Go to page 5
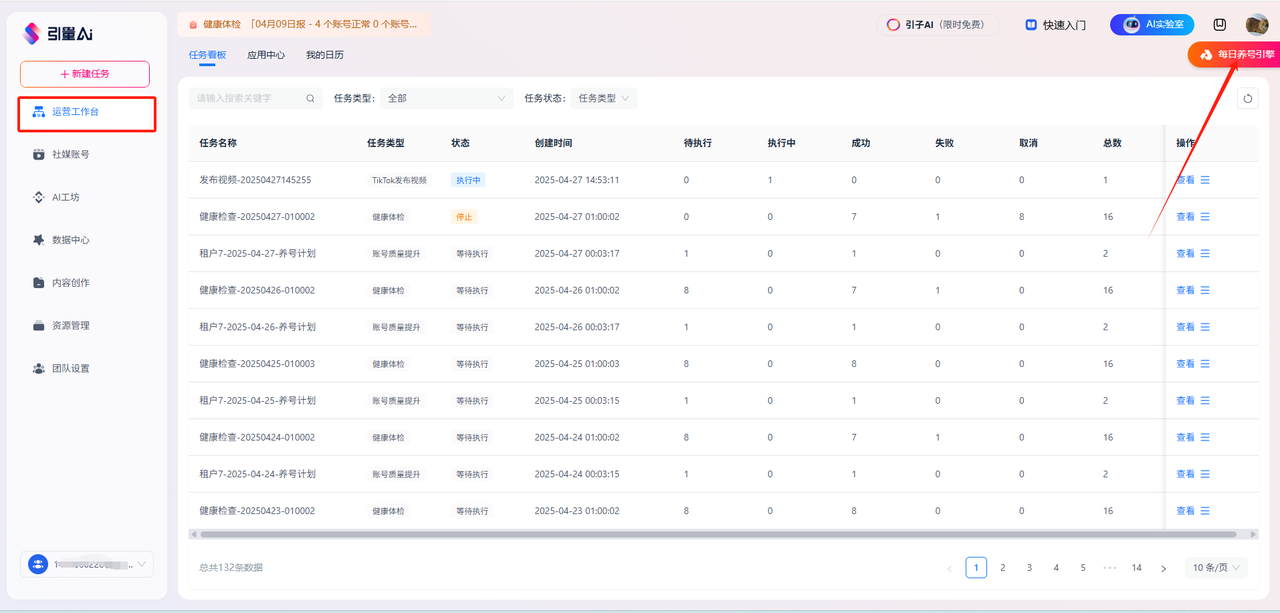This screenshot has height=613, width=1280. click(1083, 568)
